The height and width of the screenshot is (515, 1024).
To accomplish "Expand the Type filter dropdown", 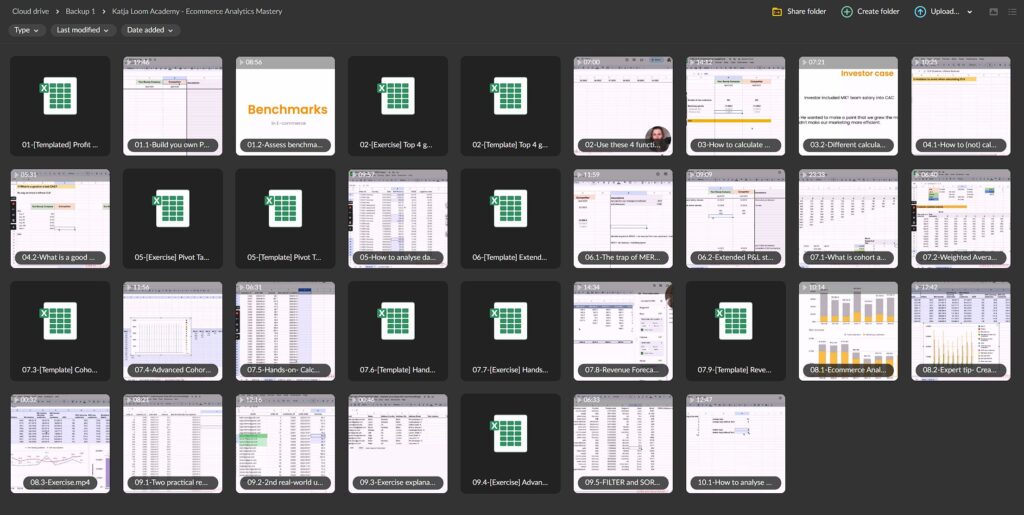I will click(26, 30).
